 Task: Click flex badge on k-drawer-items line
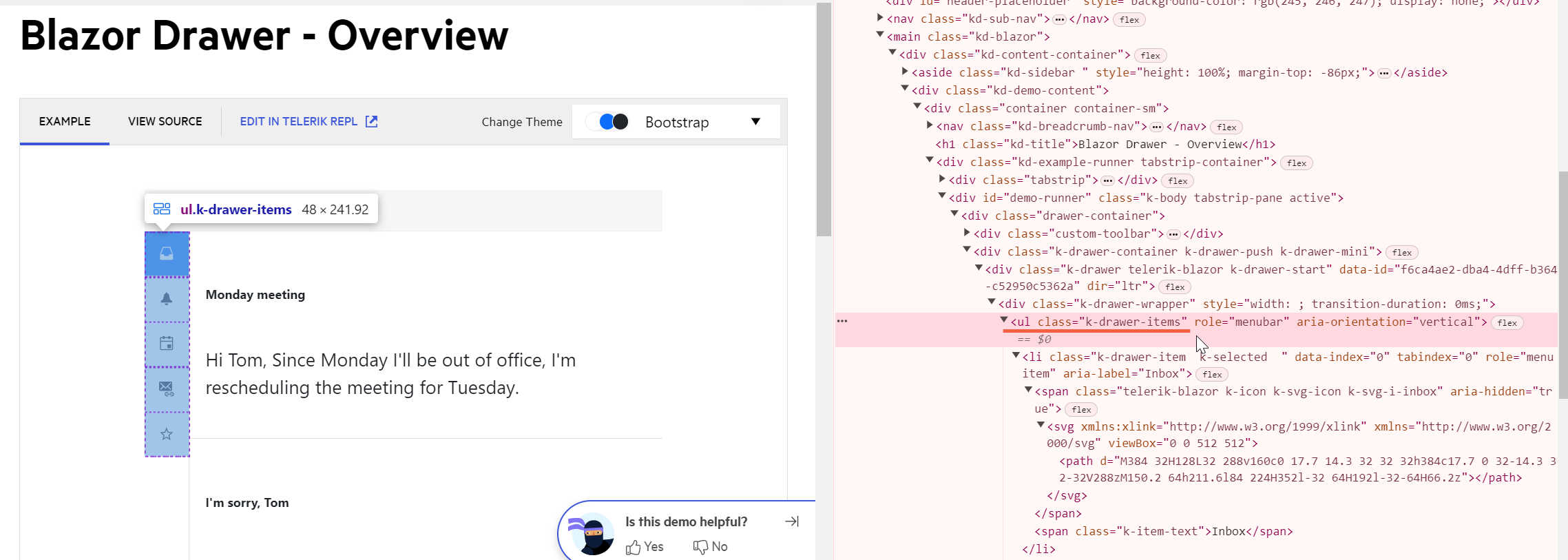point(1507,323)
